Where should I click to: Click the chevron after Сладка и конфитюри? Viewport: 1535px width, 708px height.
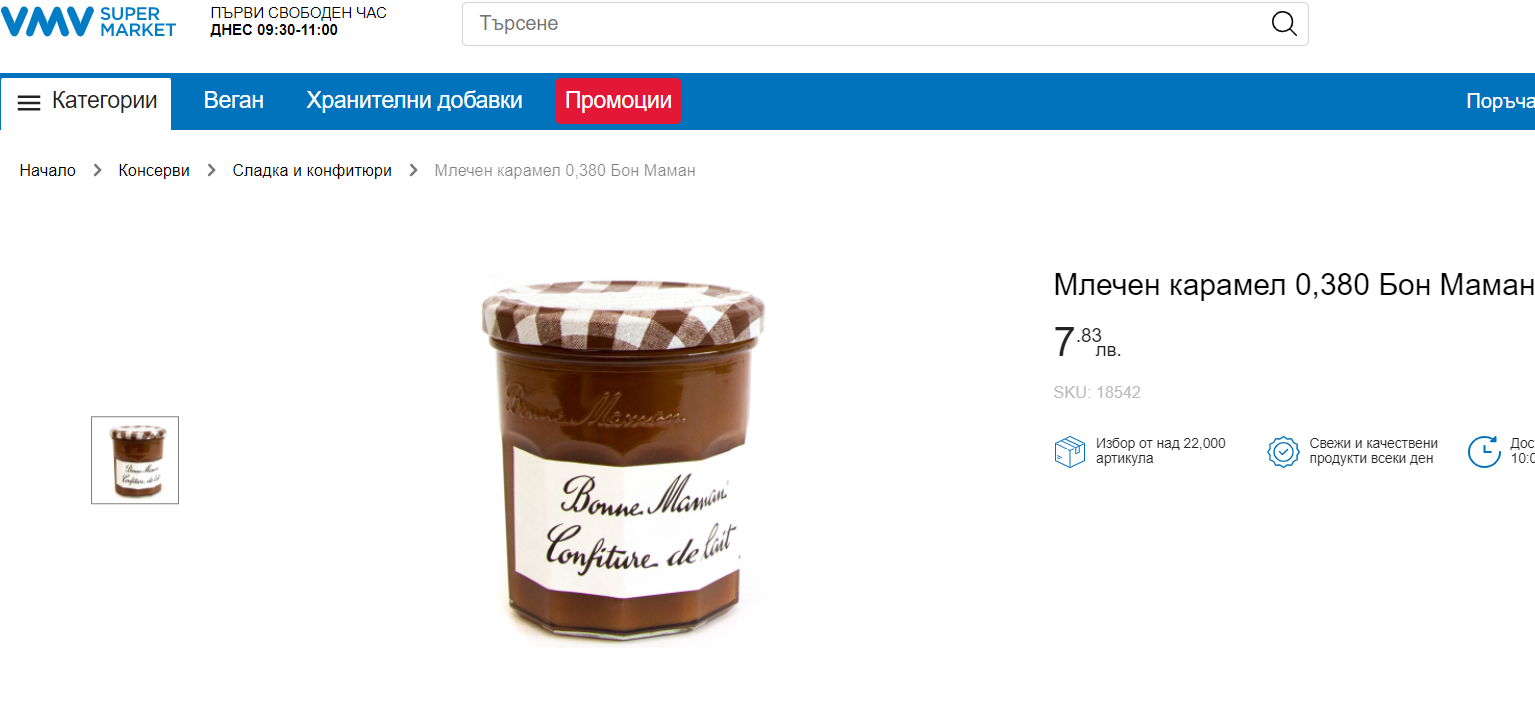tap(413, 171)
